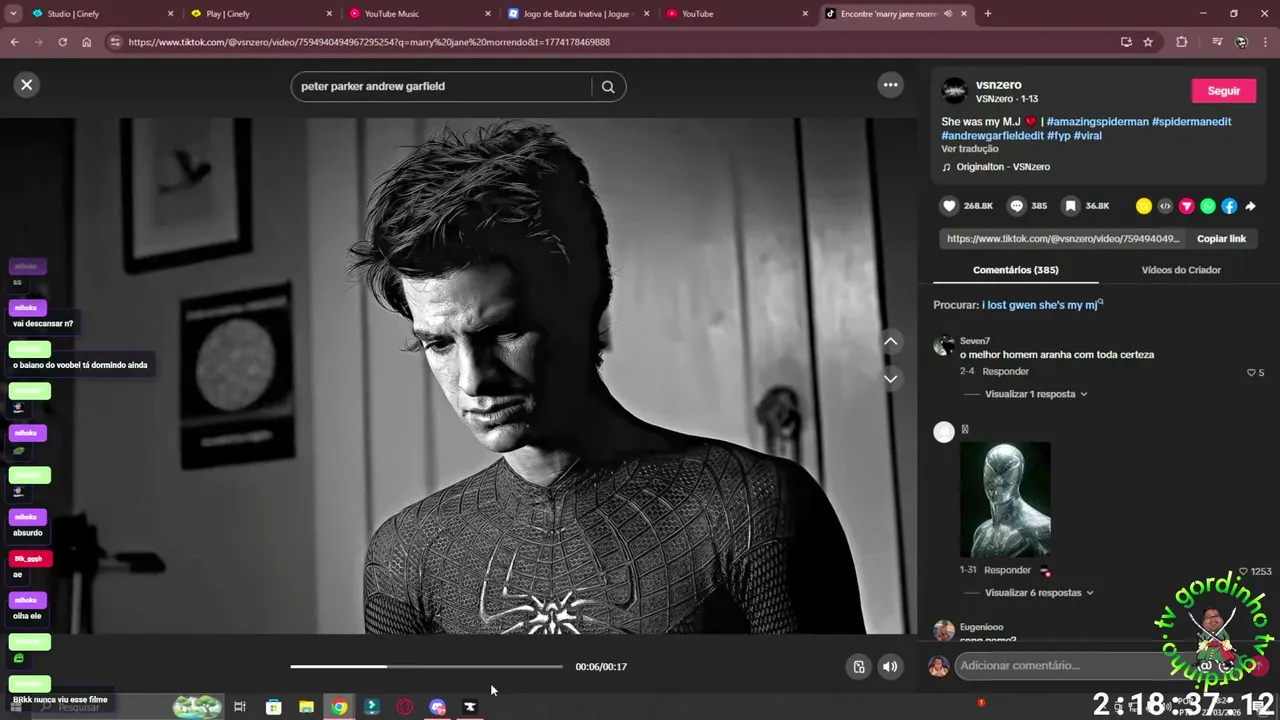This screenshot has width=1280, height=720.
Task: Open the three-dot more options menu
Action: (890, 85)
